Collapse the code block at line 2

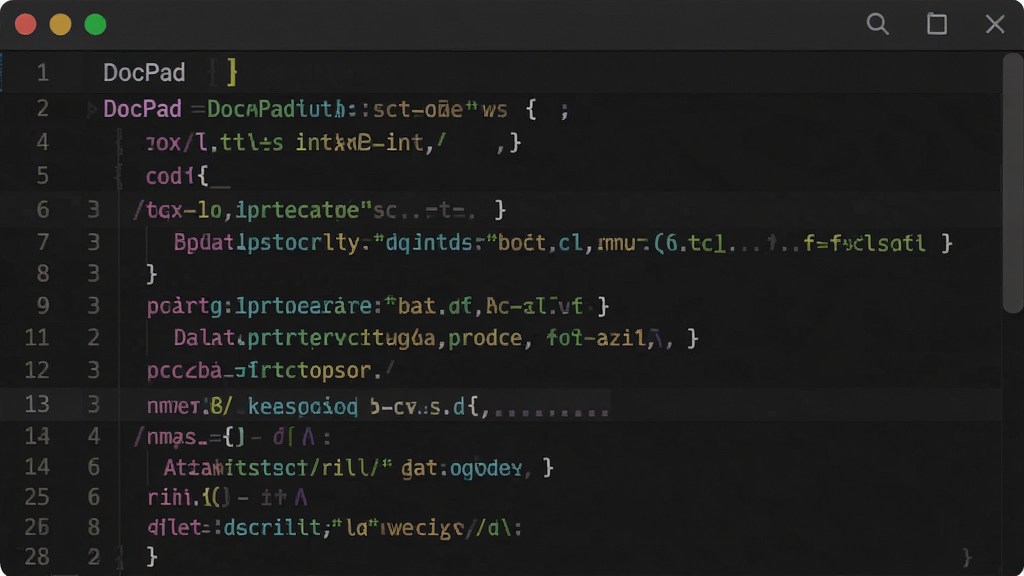click(91, 109)
